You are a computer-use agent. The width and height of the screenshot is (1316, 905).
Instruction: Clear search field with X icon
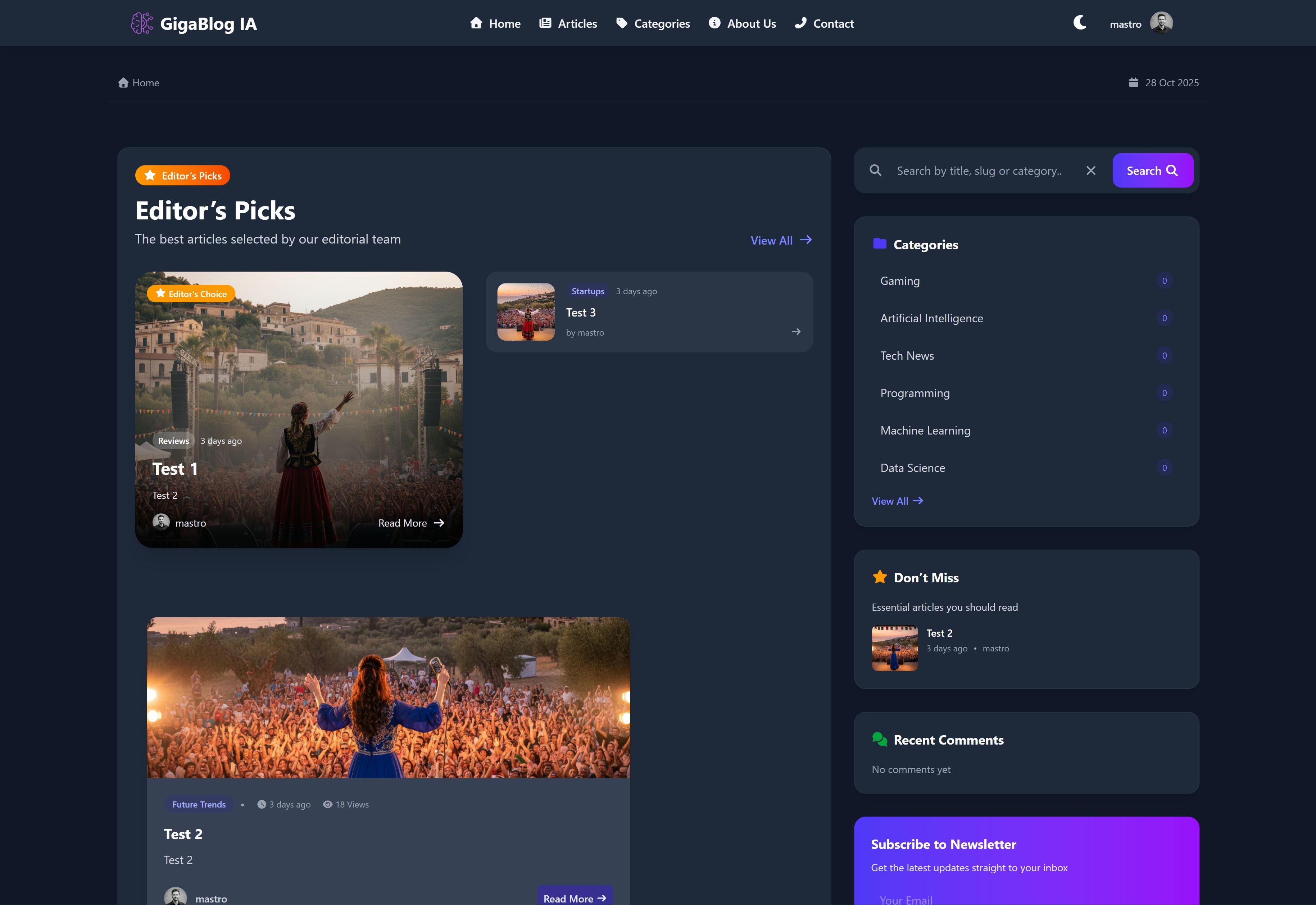(1090, 171)
